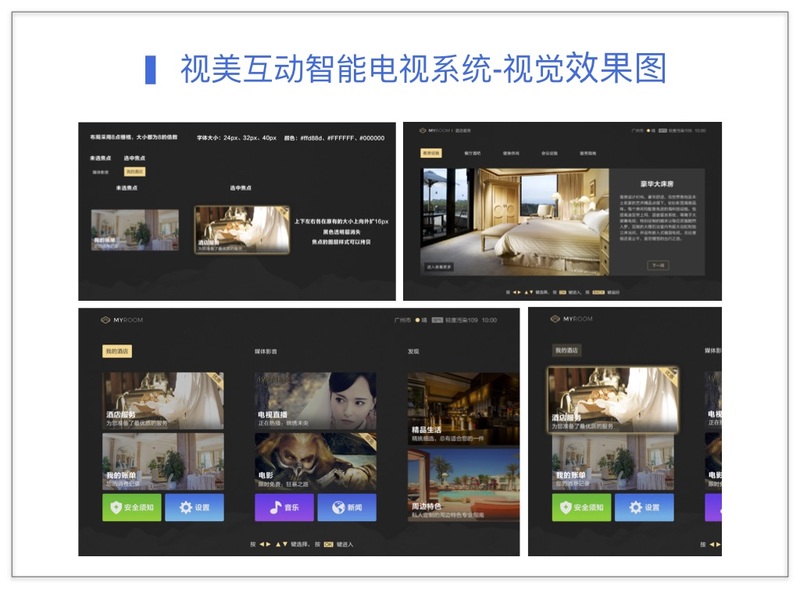Click the yellow OK key badge in home mockup hint bar

pos(328,544)
